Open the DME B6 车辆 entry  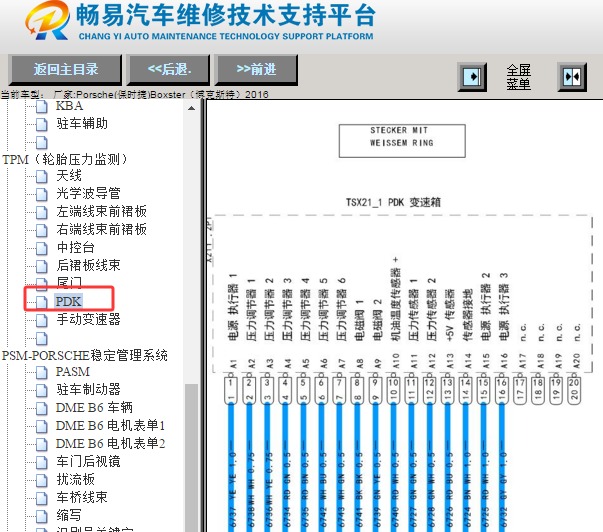coord(94,407)
